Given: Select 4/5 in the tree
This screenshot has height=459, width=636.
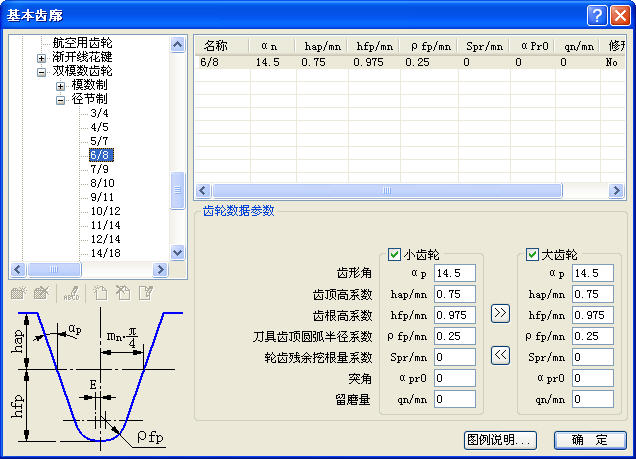Looking at the screenshot, I should [x=99, y=127].
